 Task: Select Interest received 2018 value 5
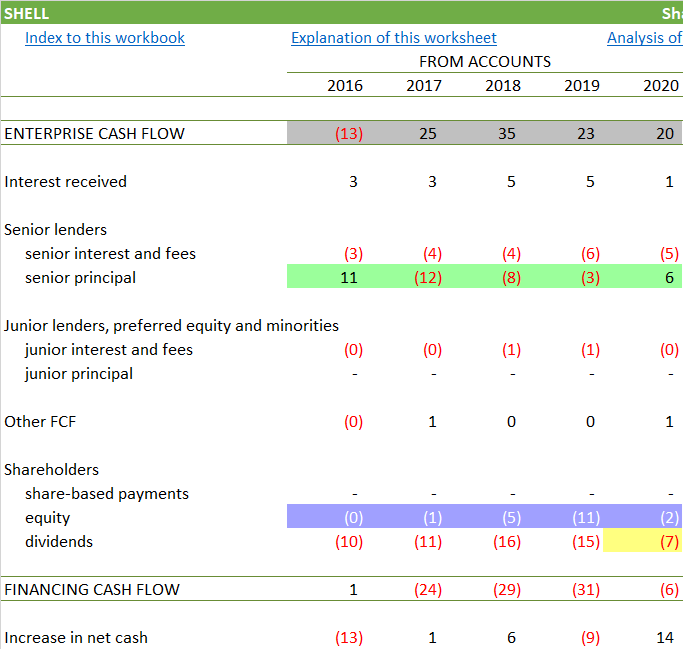[x=511, y=182]
